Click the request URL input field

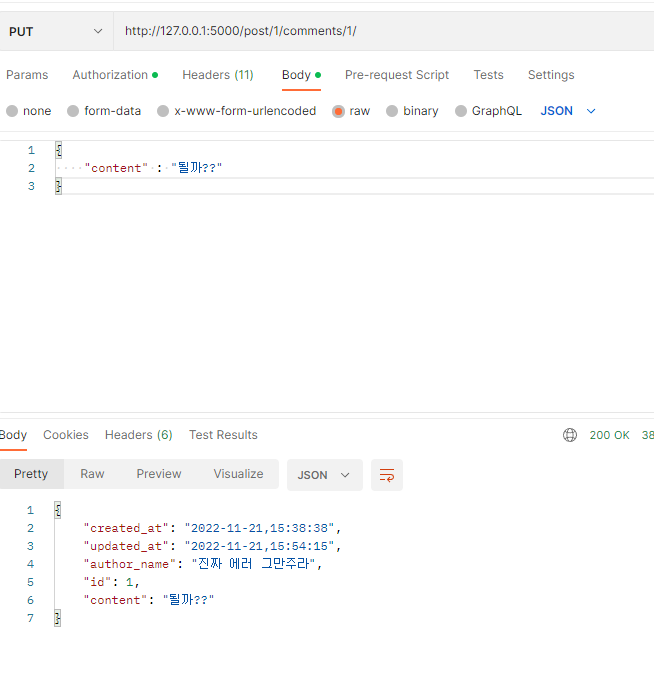point(384,31)
